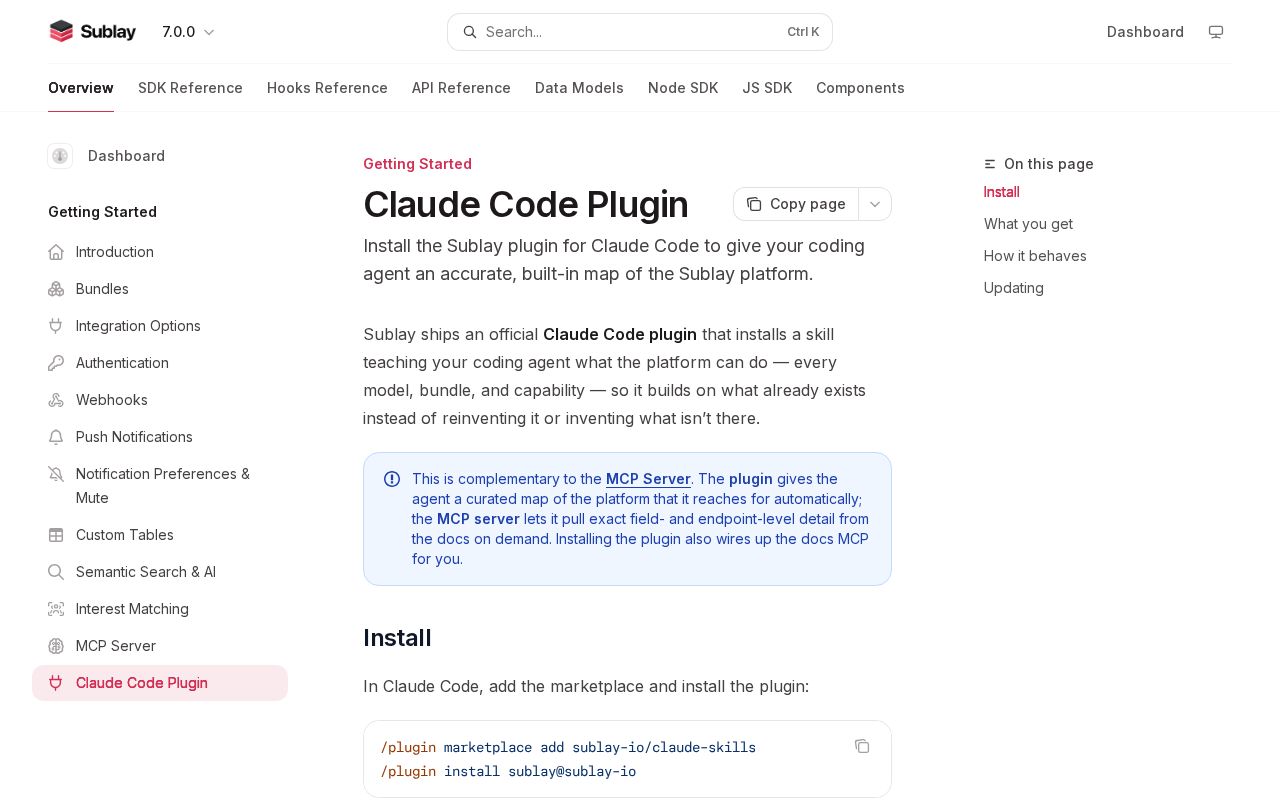
Task: Jump to Updating section
Action: pyautogui.click(x=1014, y=288)
